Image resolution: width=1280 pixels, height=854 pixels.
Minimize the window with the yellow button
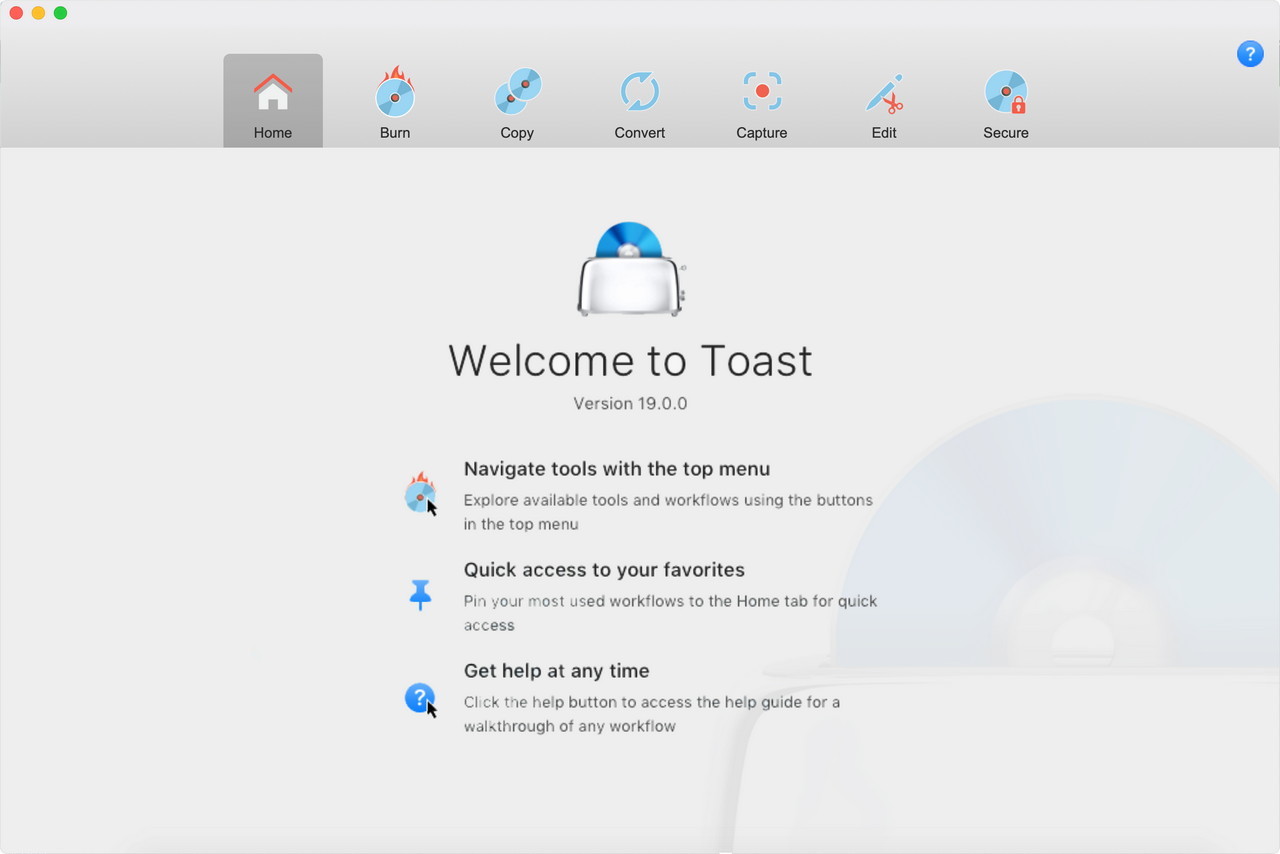pyautogui.click(x=38, y=13)
